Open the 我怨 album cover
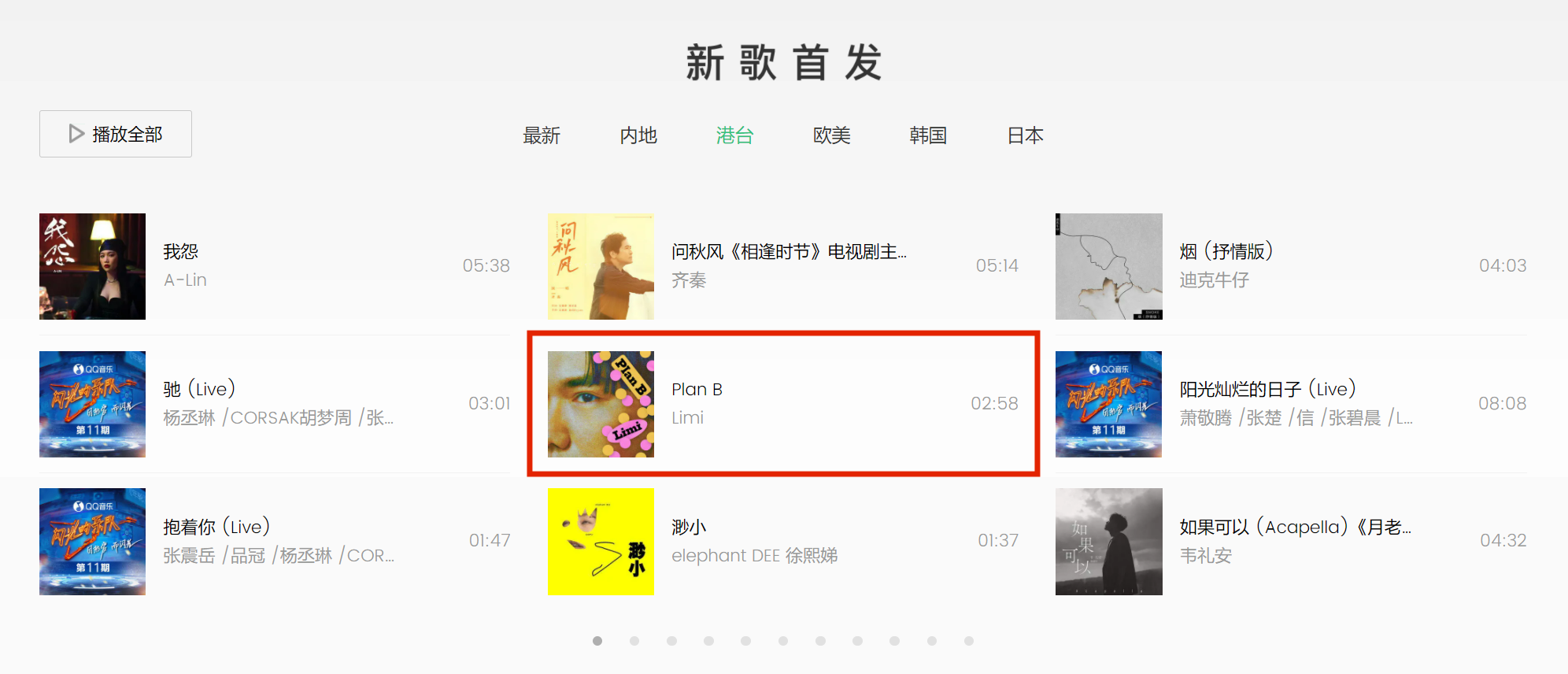The height and width of the screenshot is (674, 1568). click(93, 266)
